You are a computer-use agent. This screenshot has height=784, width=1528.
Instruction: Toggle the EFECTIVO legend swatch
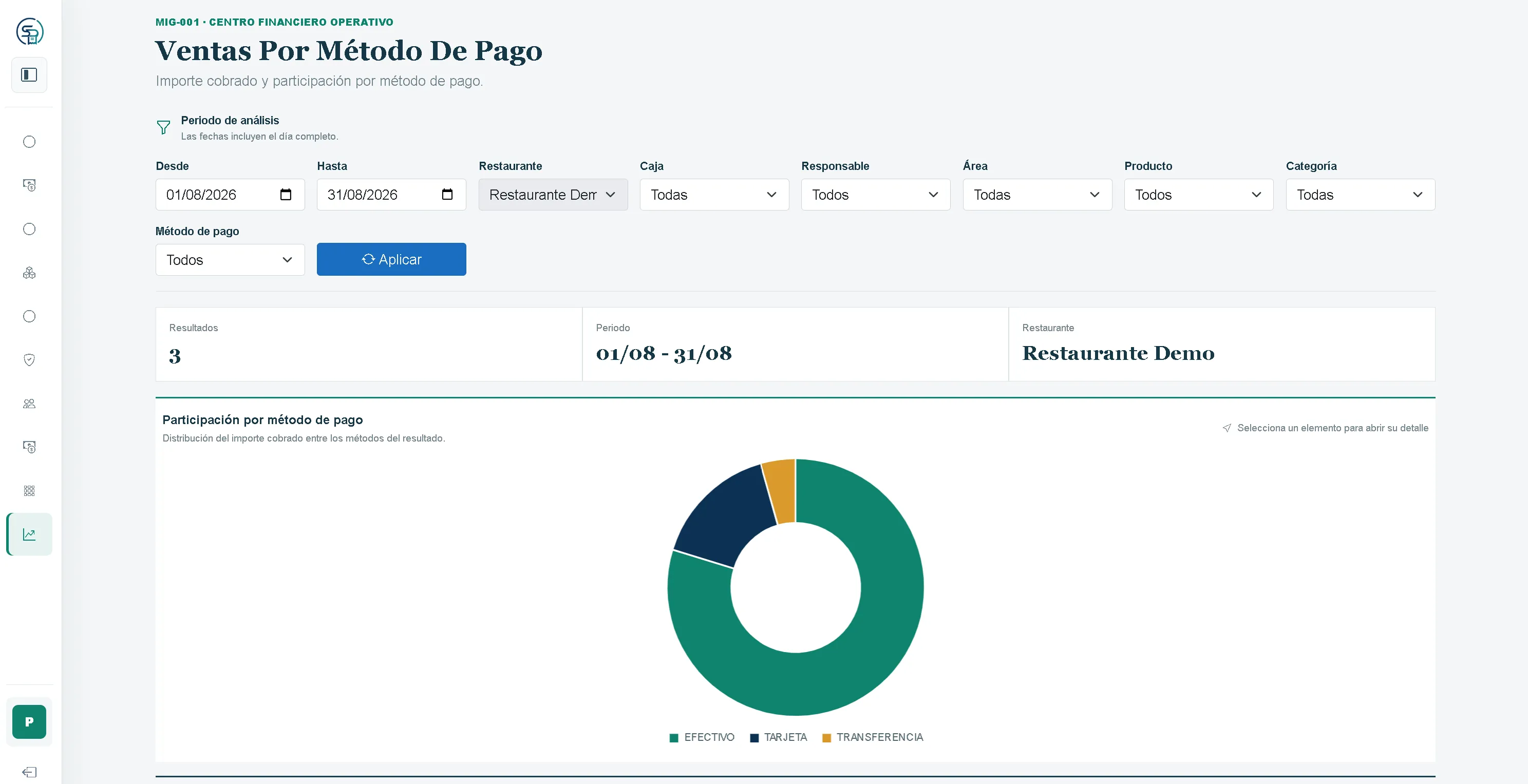[674, 738]
